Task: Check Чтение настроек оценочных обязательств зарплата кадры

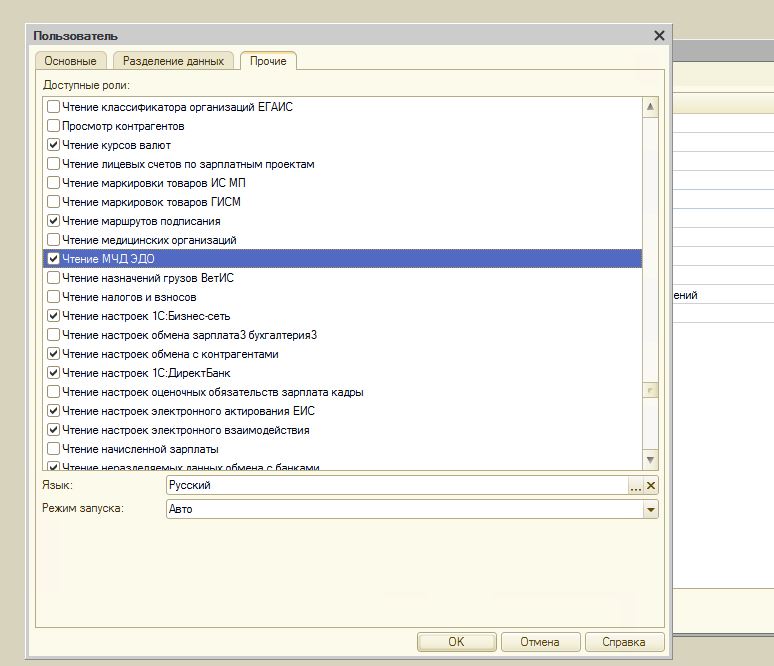Action: (53, 392)
